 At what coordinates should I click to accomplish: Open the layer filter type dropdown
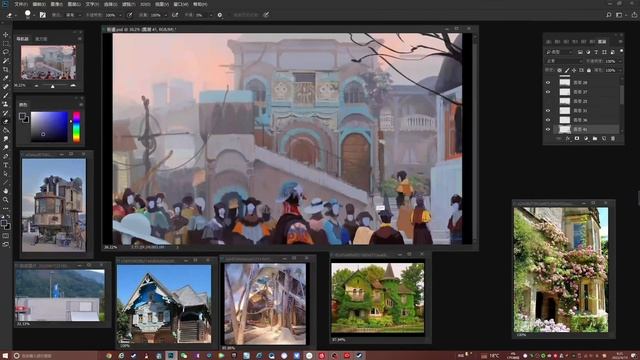pyautogui.click(x=559, y=52)
